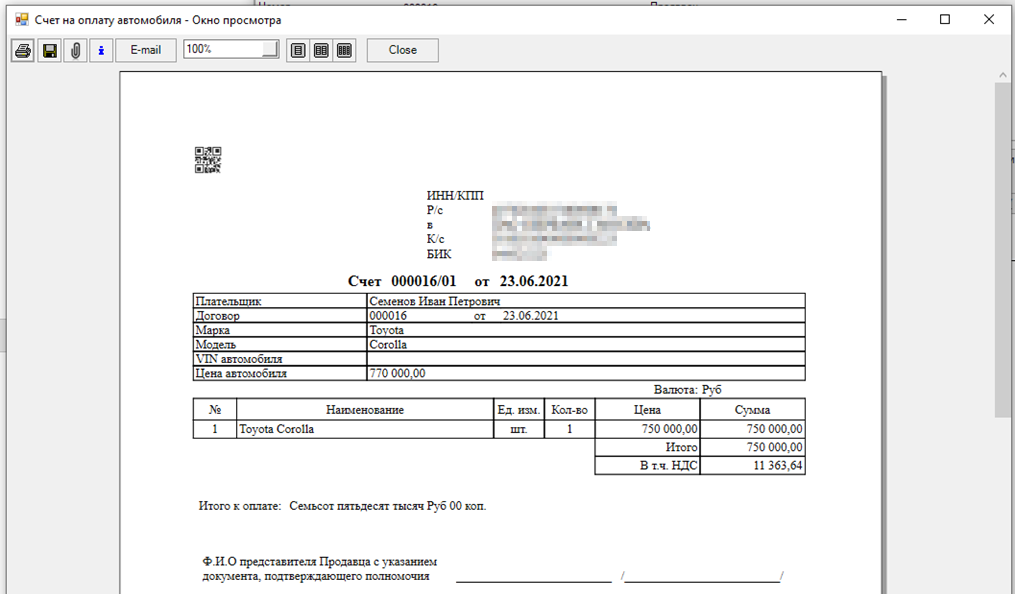Save the invoice using floppy disk icon

point(48,50)
